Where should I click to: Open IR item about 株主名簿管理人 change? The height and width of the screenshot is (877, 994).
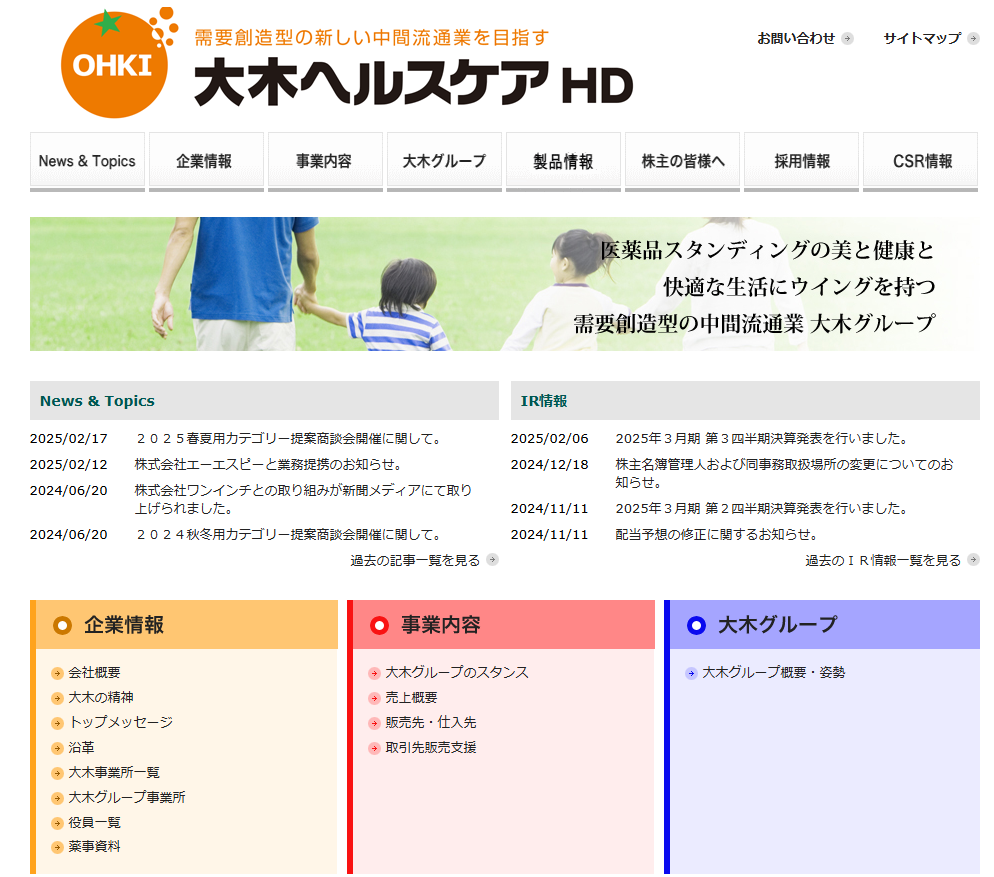tap(785, 473)
